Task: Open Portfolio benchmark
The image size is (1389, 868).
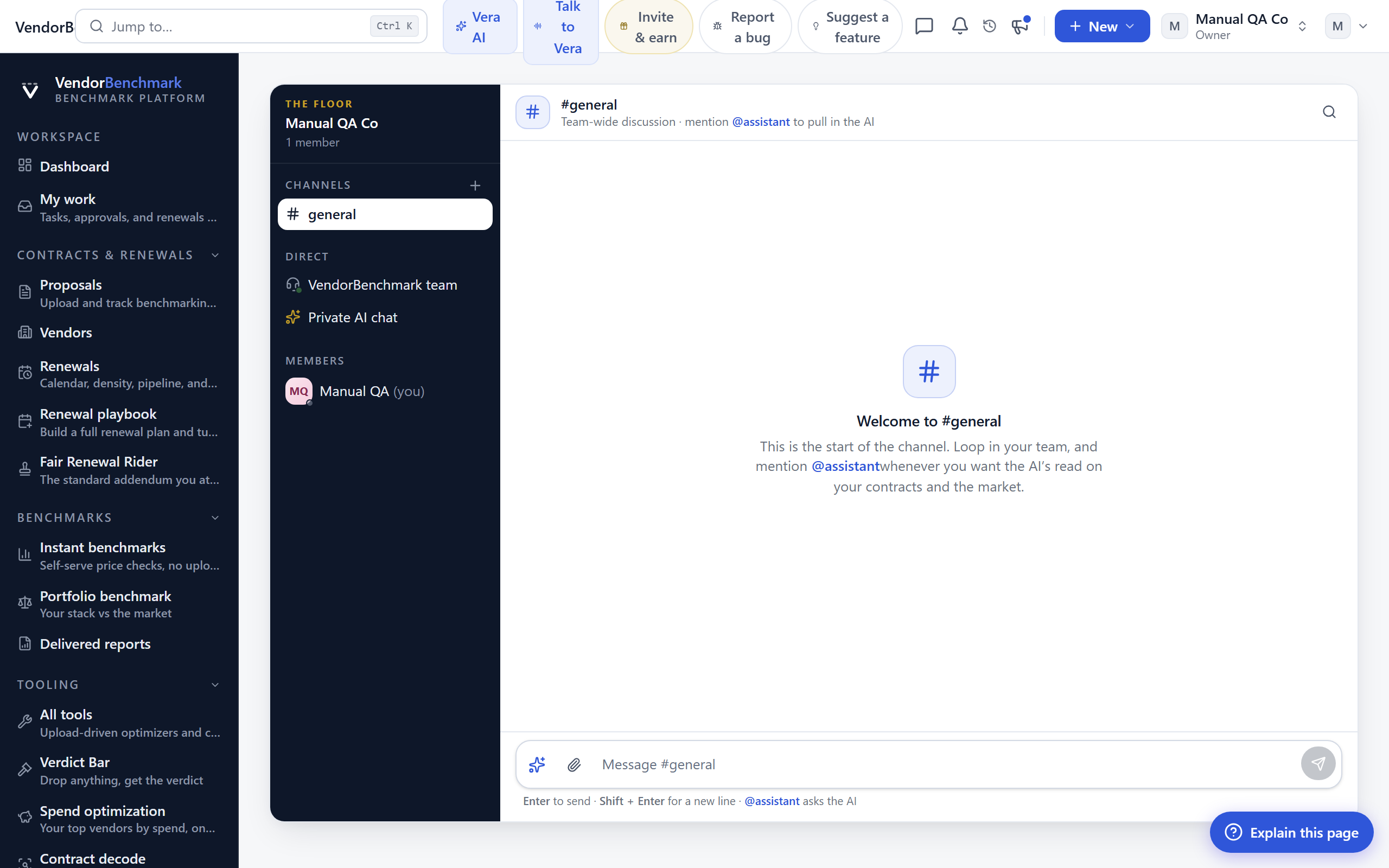Action: [119, 604]
